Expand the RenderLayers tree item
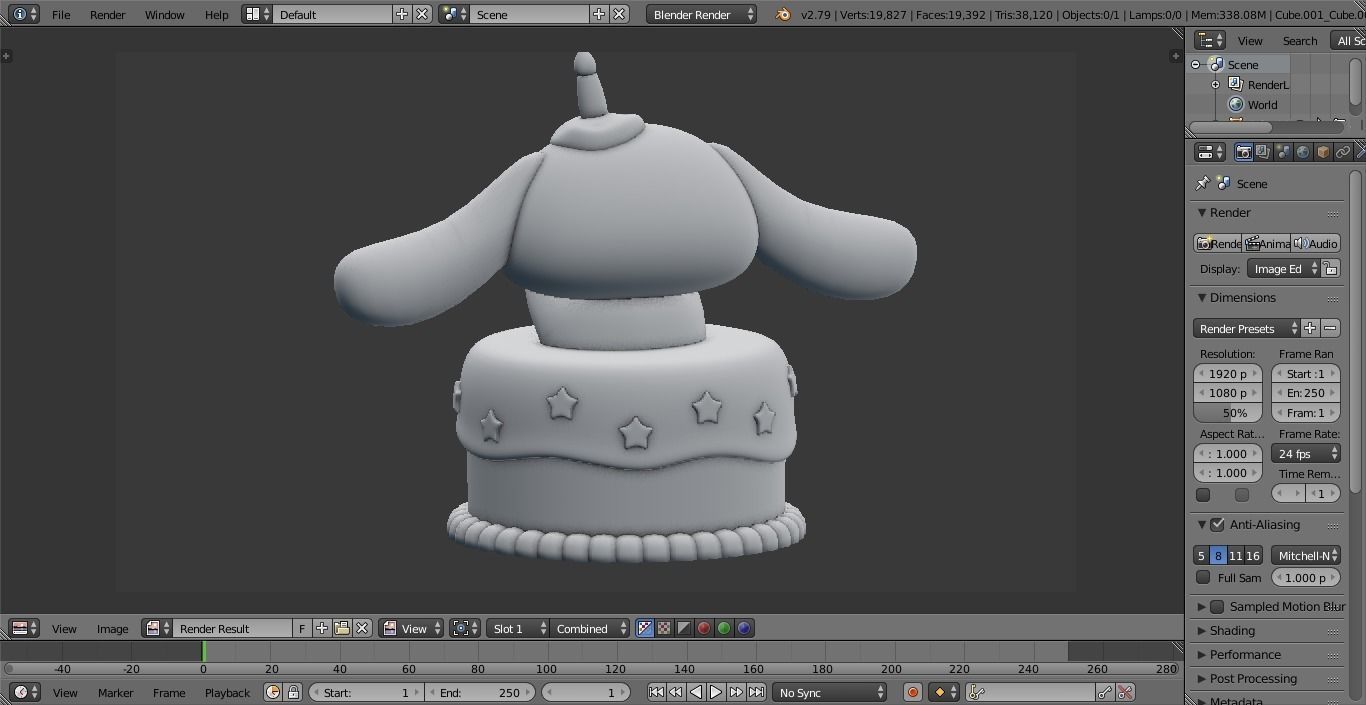This screenshot has width=1366, height=705. (1216, 84)
